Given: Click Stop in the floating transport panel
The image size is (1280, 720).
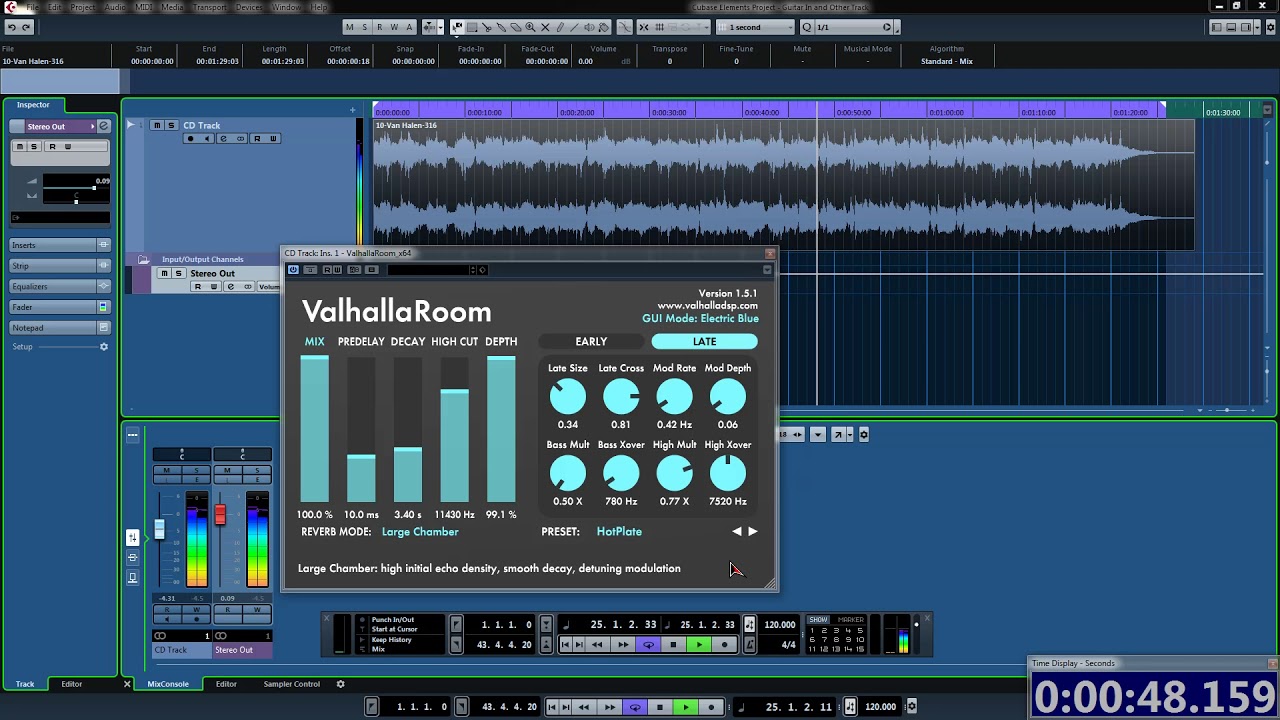Looking at the screenshot, I should [x=673, y=645].
